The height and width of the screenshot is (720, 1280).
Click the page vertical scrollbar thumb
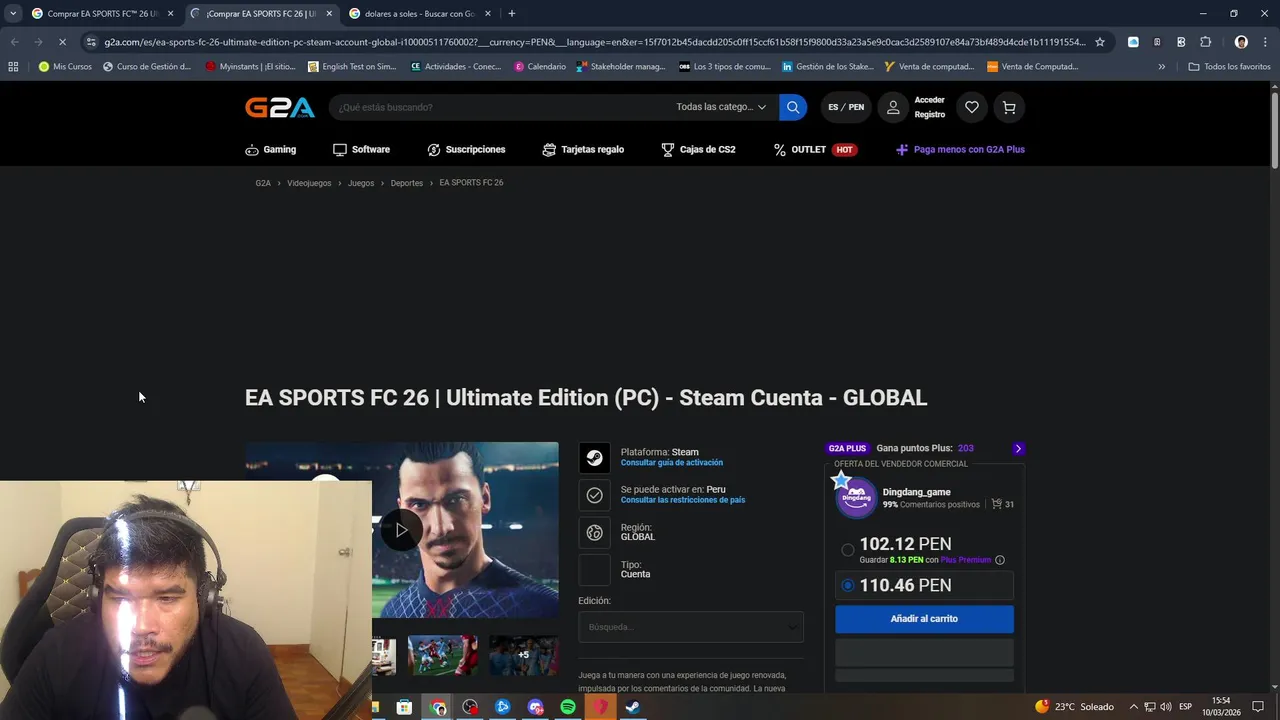1274,130
